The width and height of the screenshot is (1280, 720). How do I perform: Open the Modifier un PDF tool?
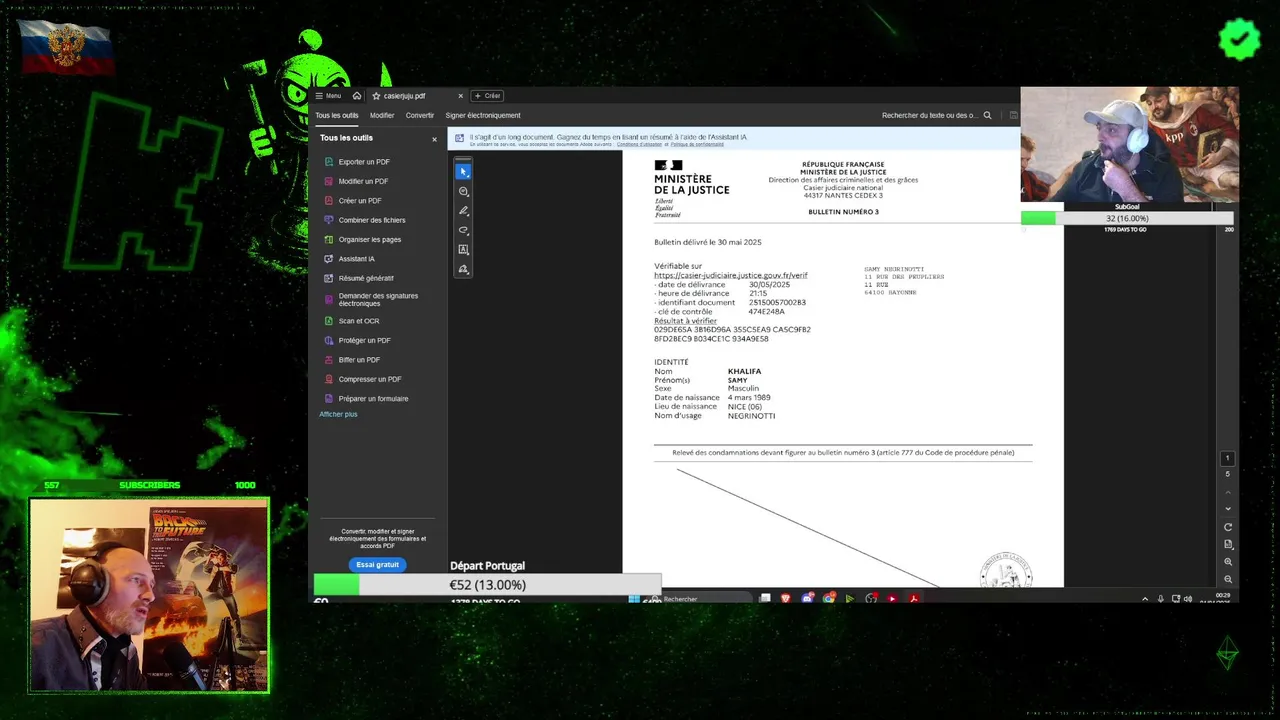click(363, 181)
